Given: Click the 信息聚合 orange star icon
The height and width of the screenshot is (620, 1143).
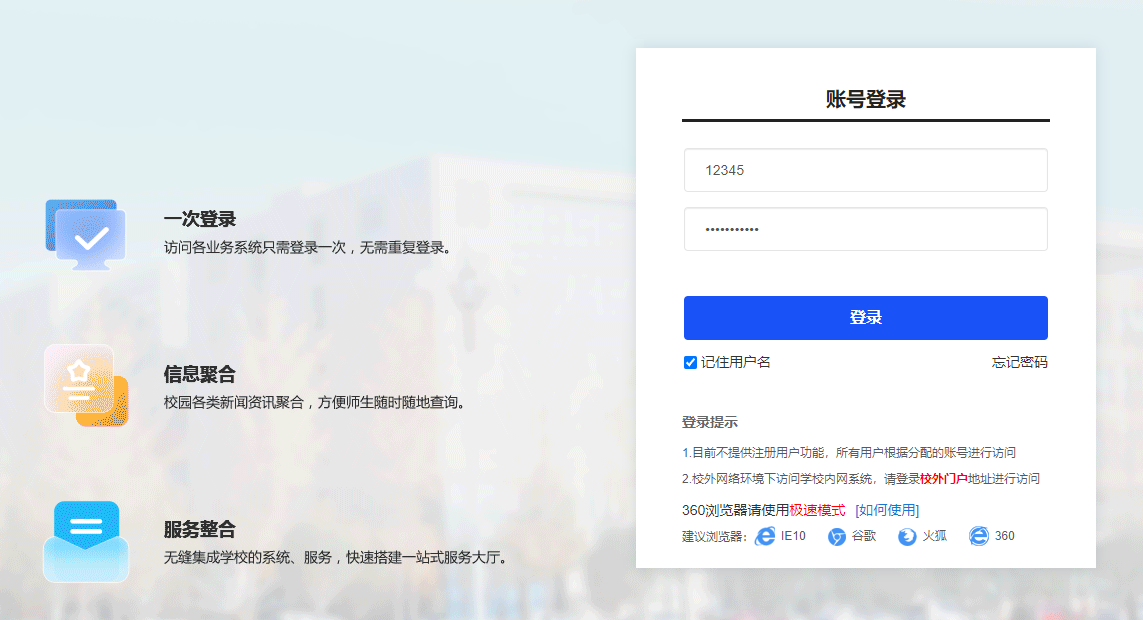Looking at the screenshot, I should pos(84,386).
